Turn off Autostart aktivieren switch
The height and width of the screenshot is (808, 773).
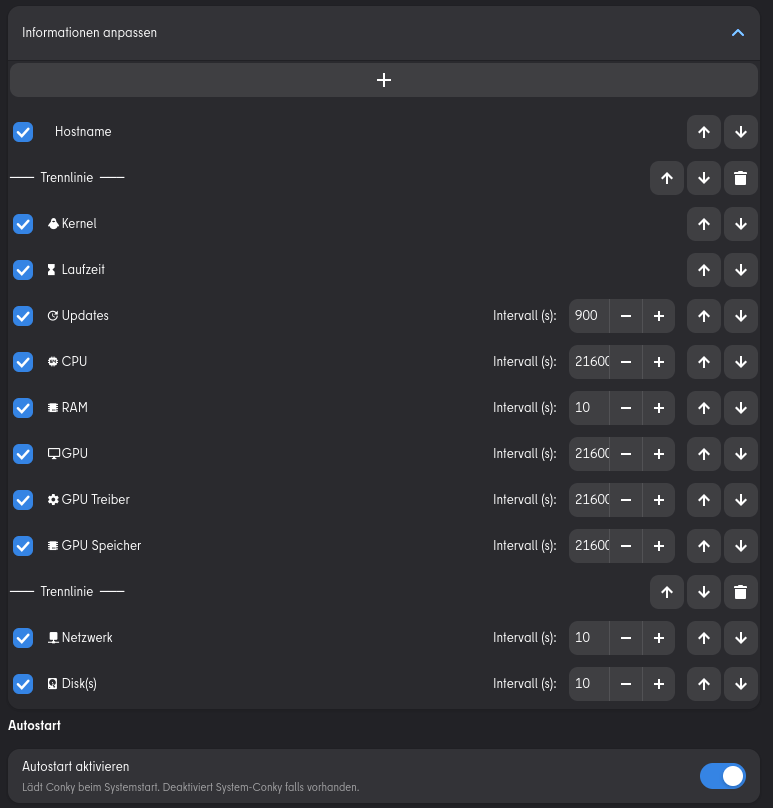coord(722,776)
